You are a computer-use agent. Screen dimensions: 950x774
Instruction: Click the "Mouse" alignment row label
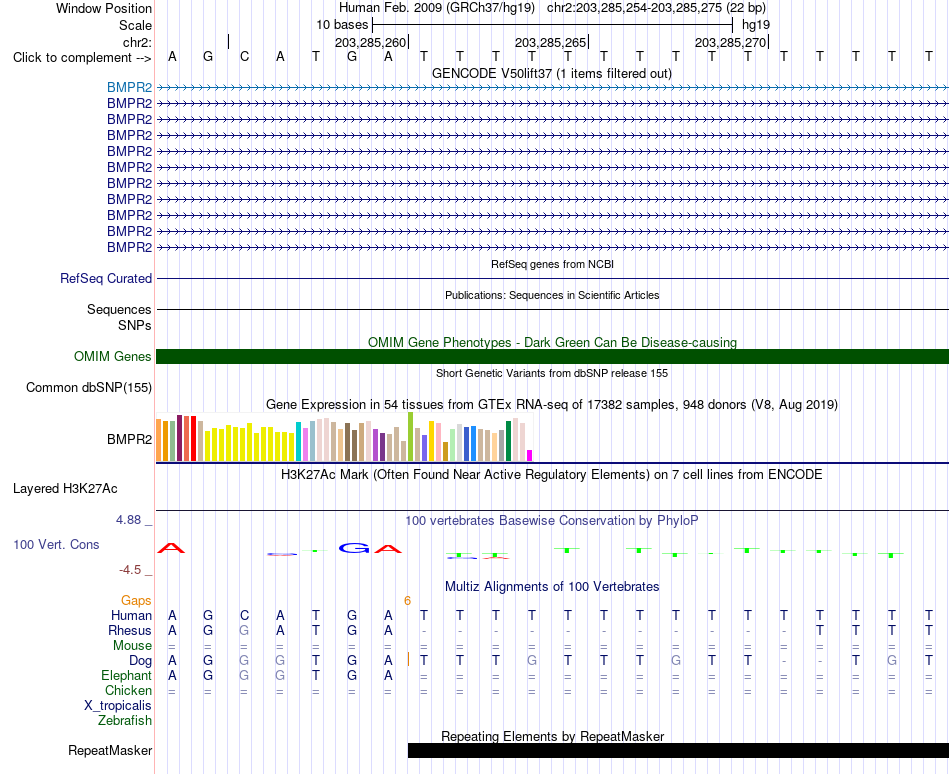132,646
